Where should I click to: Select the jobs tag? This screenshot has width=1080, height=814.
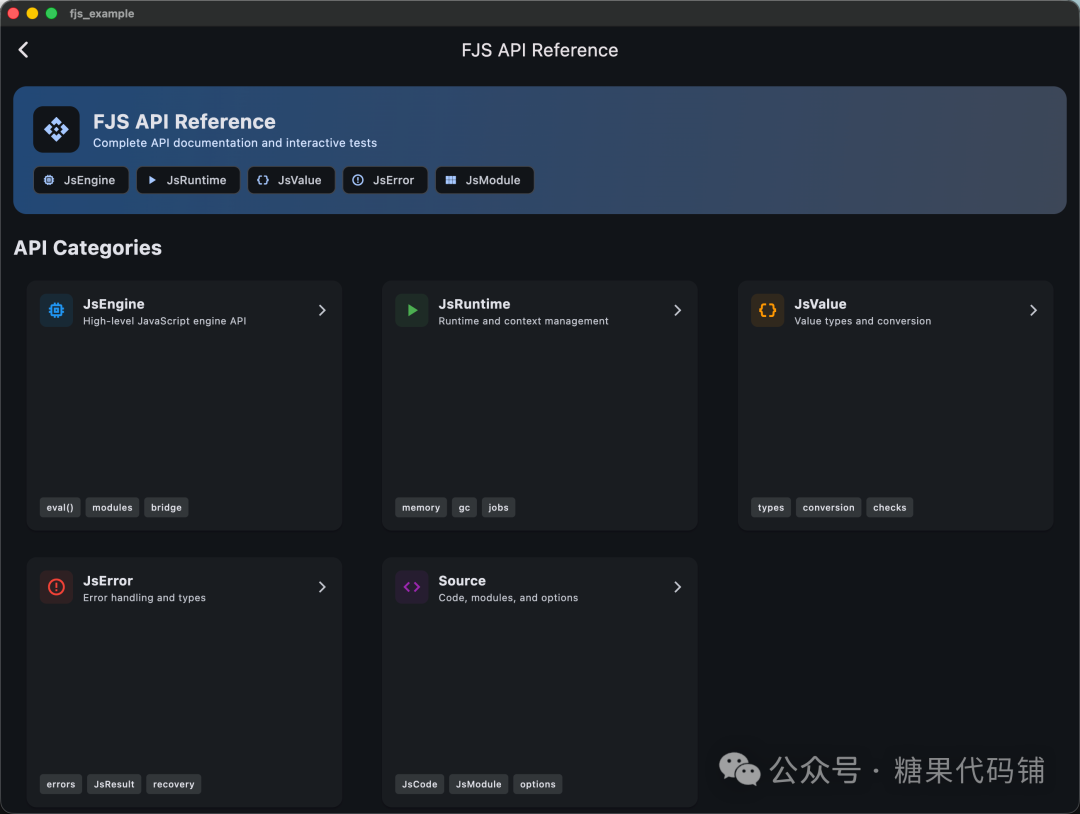click(x=498, y=508)
